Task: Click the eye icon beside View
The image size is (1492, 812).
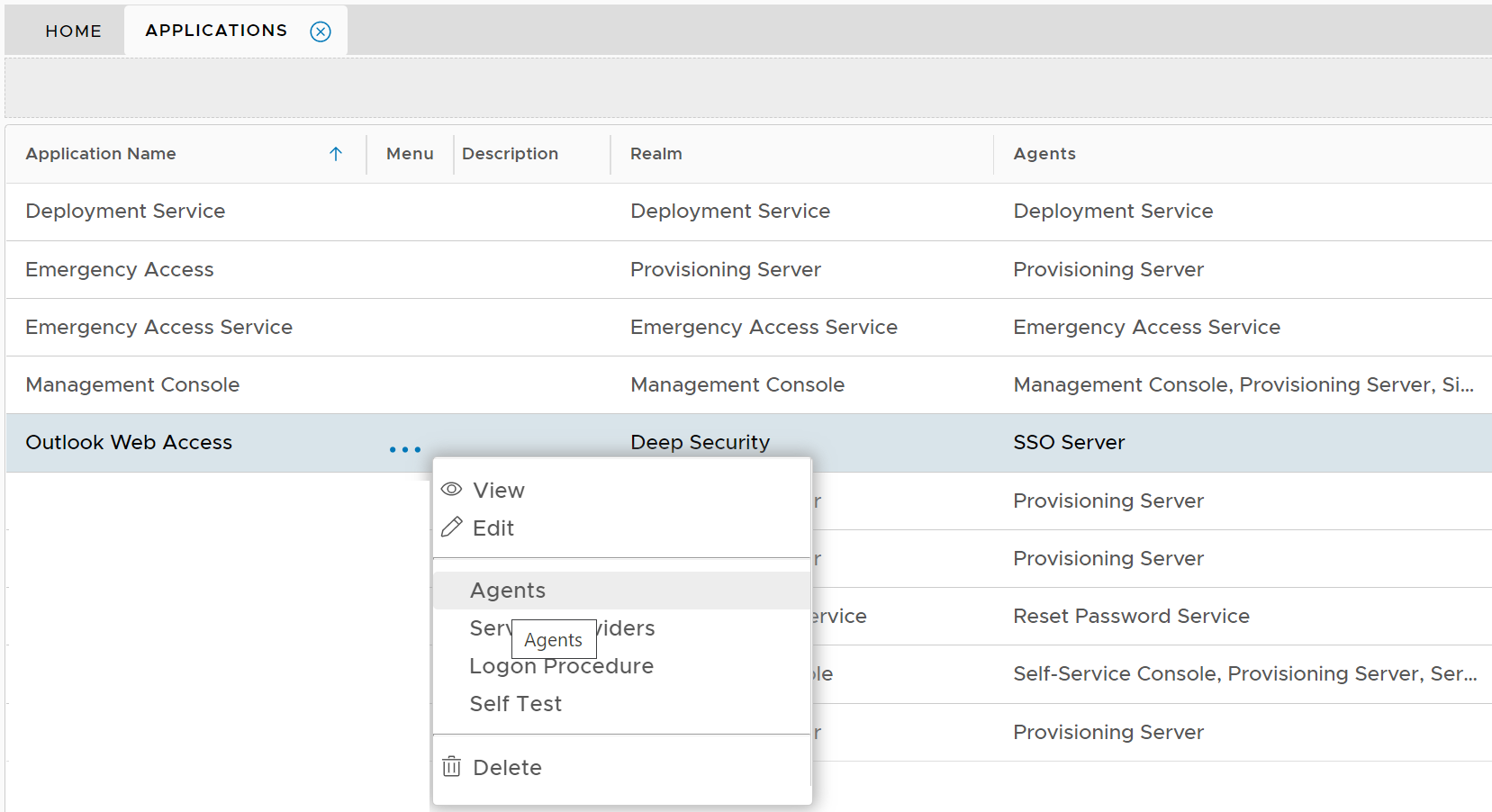Action: [x=451, y=490]
